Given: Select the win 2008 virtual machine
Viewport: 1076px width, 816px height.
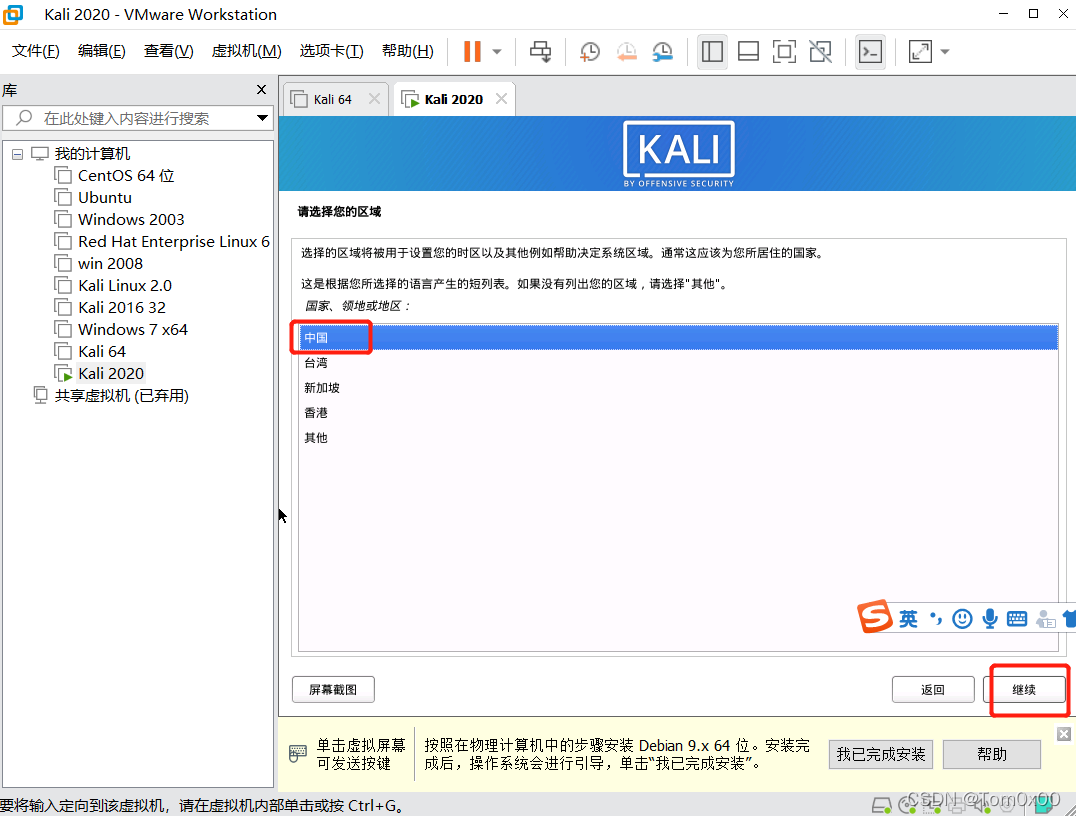Looking at the screenshot, I should tap(110, 264).
